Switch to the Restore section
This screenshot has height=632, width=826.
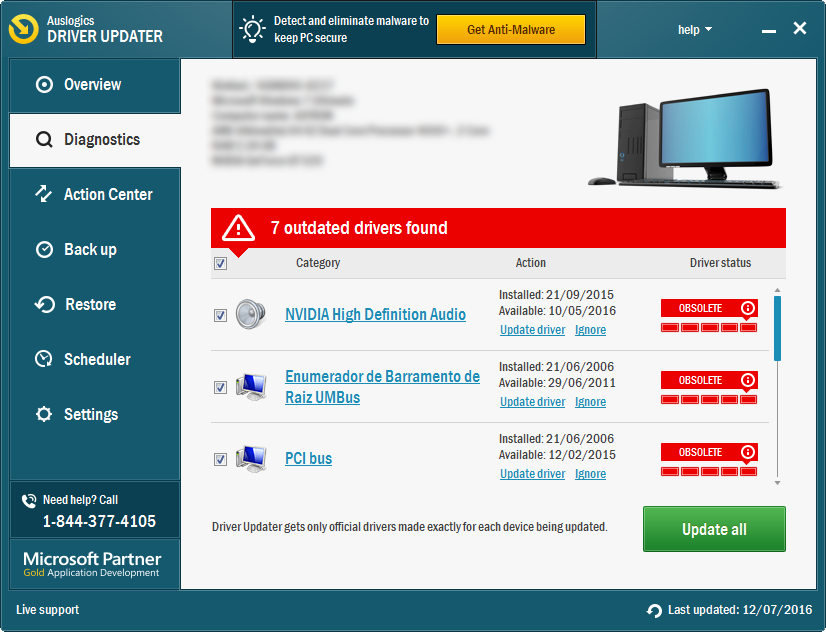[95, 304]
